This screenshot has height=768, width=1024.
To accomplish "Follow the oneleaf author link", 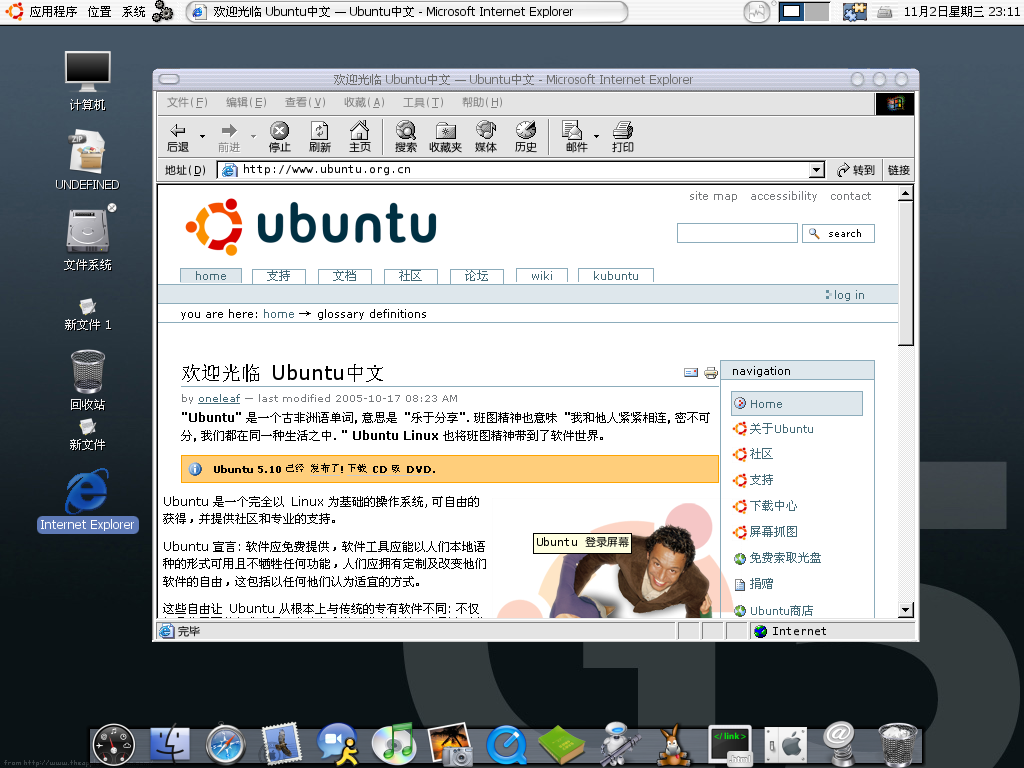I will [219, 398].
